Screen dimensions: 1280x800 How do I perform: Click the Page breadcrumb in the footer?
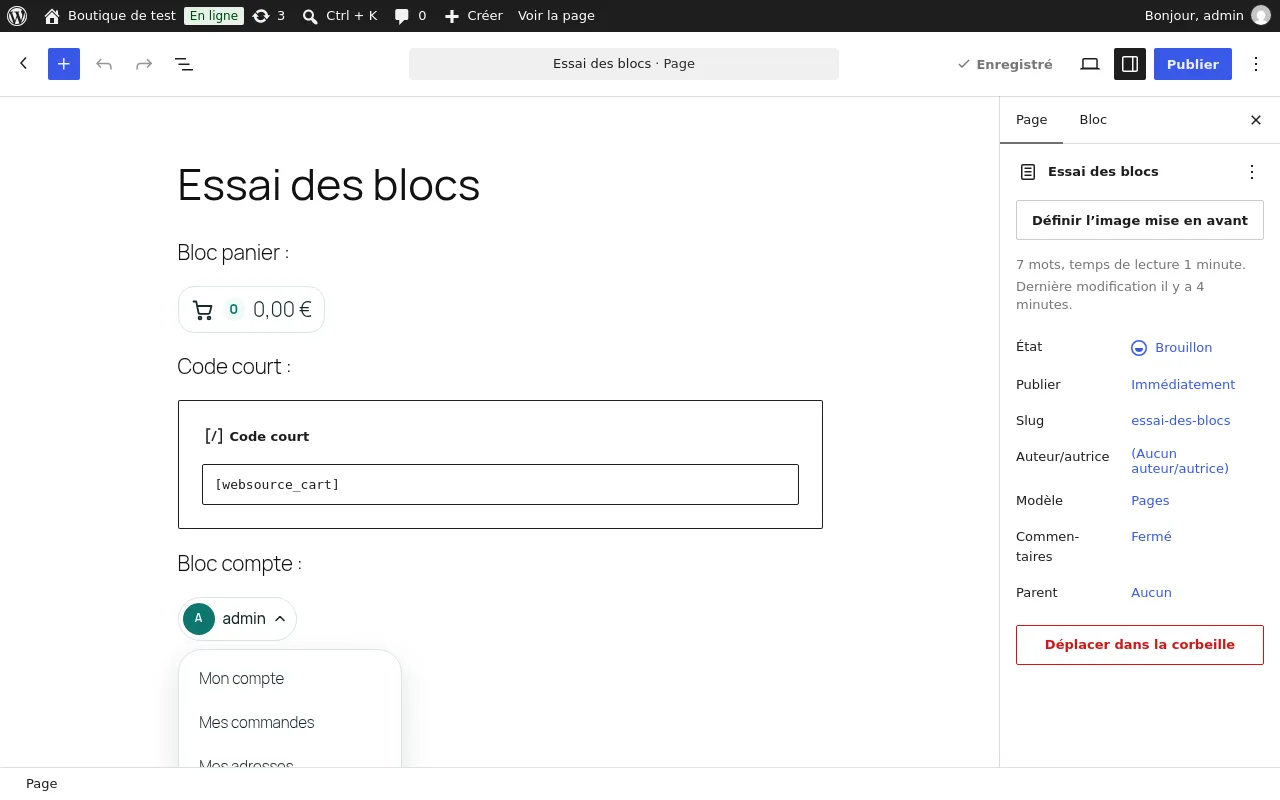41,784
